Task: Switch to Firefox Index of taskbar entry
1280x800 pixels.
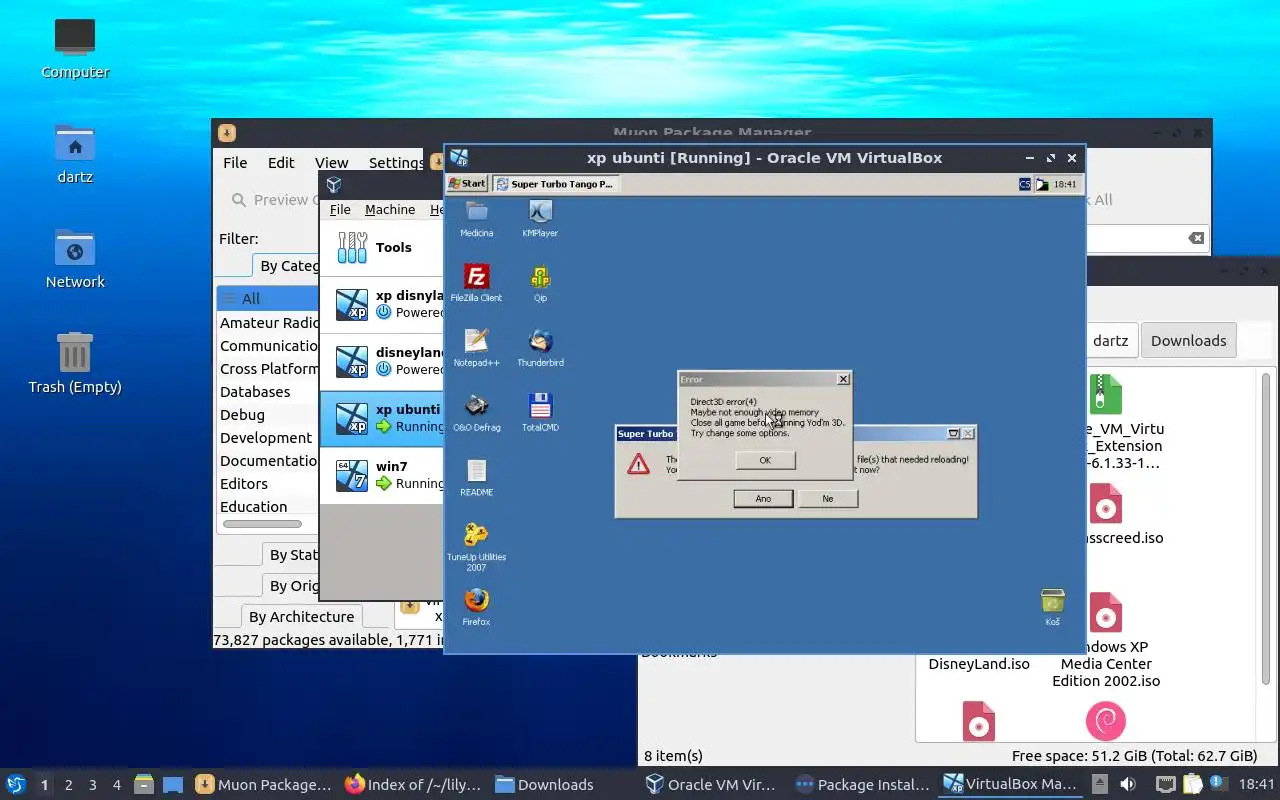Action: coord(413,784)
